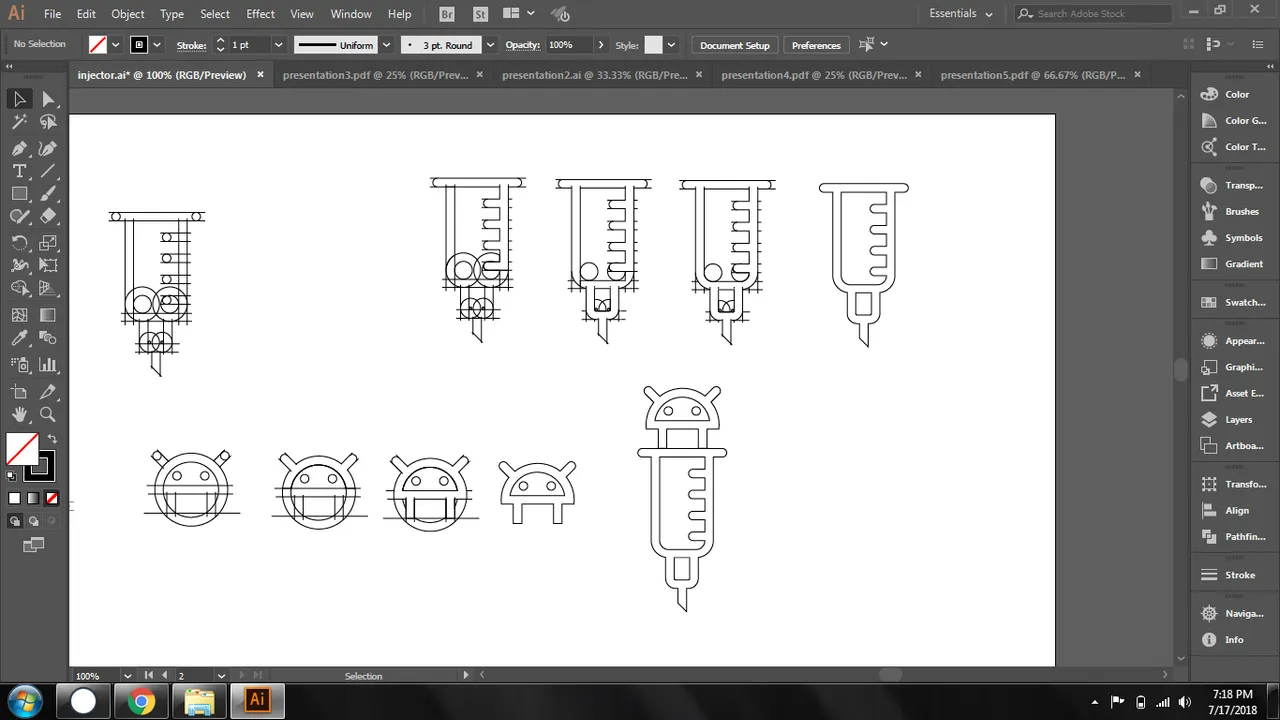1280x720 pixels.
Task: Select the Hand tool
Action: point(19,414)
